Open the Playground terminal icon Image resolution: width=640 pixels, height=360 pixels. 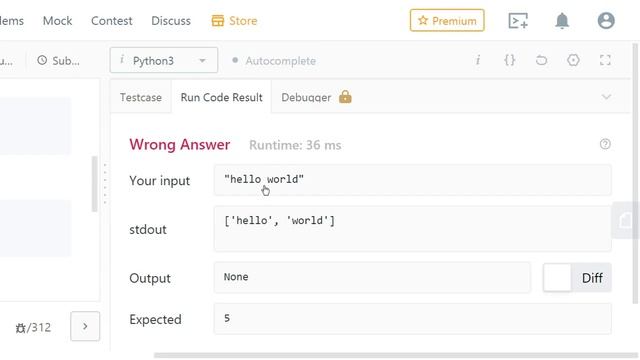coord(518,21)
